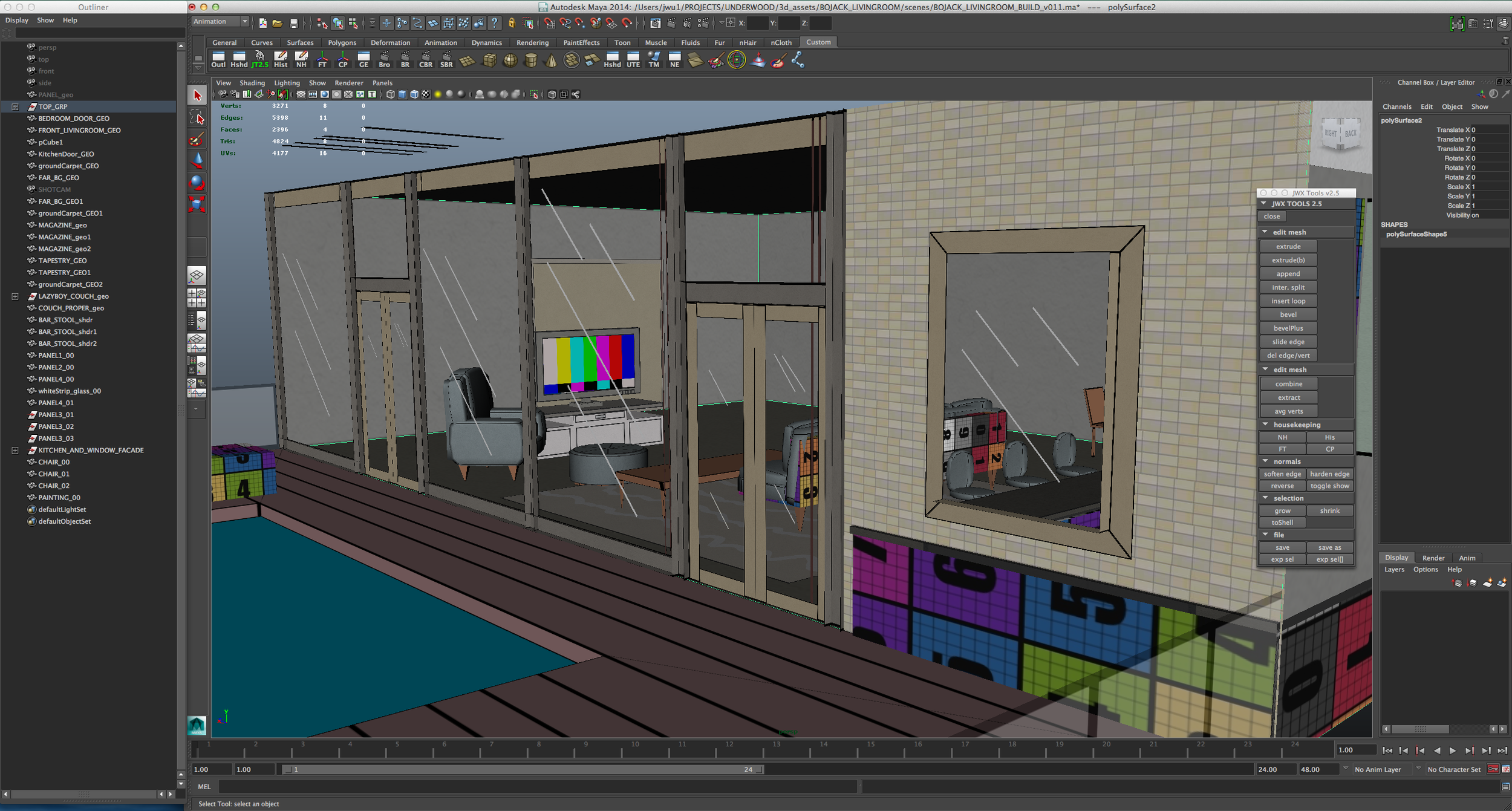The image size is (1512, 811).
Task: Click the save scene icon in status line
Action: click(x=293, y=23)
